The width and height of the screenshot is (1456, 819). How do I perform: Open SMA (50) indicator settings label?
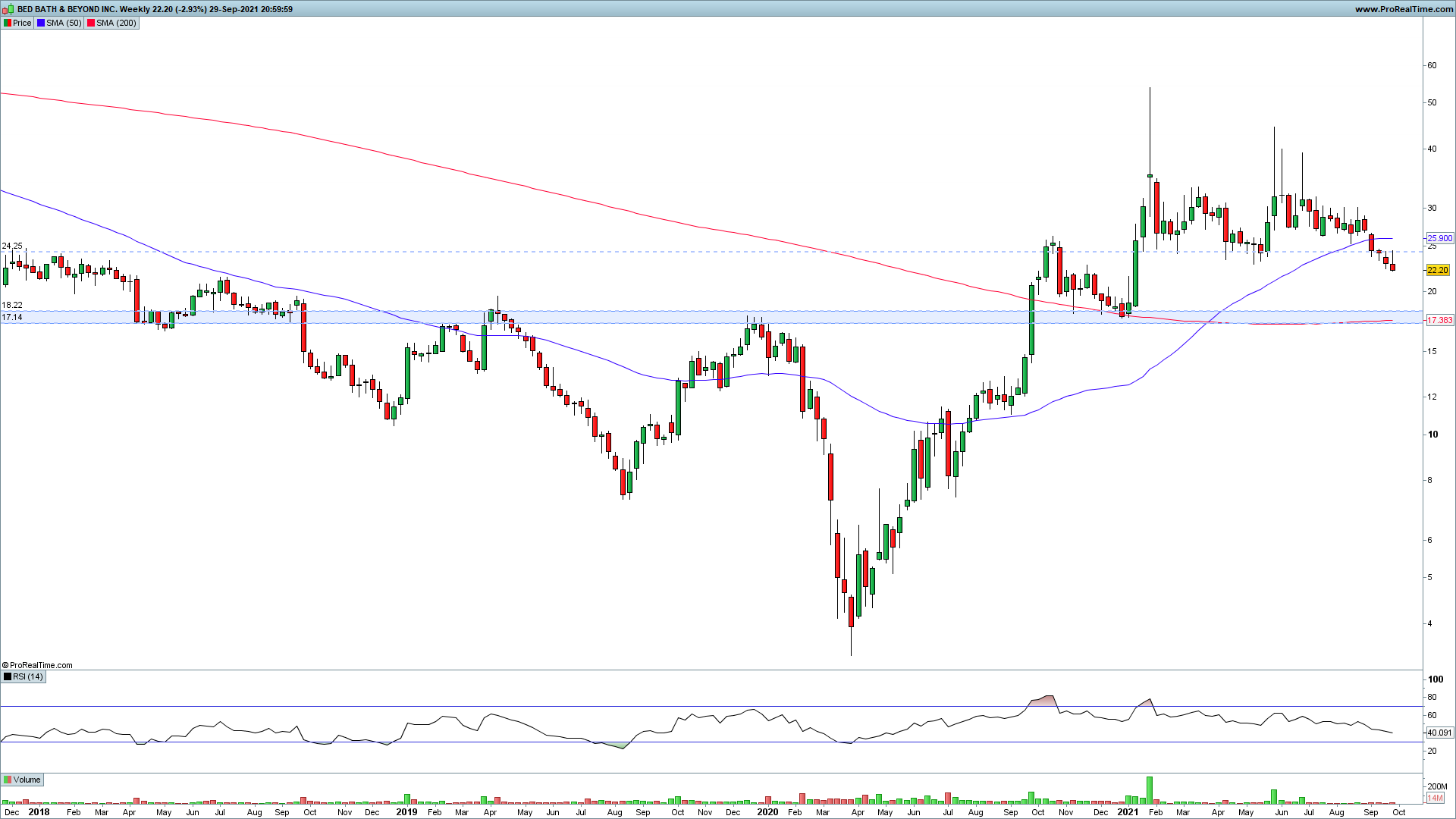(64, 23)
